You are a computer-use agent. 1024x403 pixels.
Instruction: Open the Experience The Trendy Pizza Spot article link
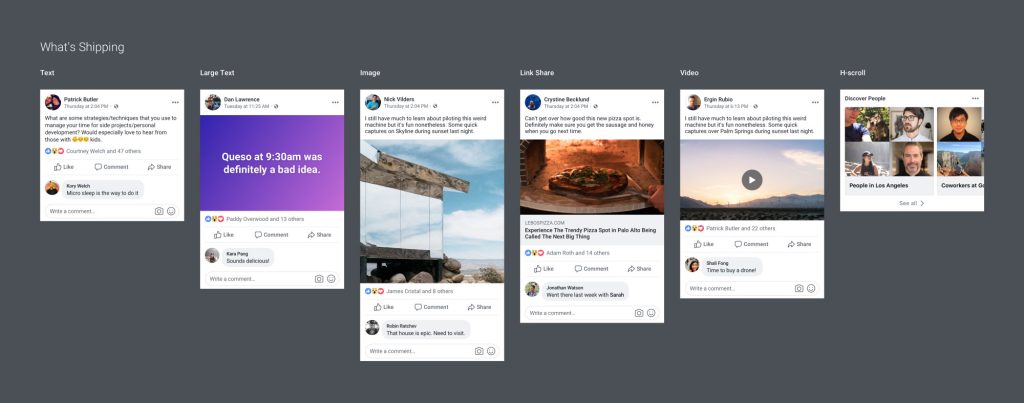coord(591,234)
